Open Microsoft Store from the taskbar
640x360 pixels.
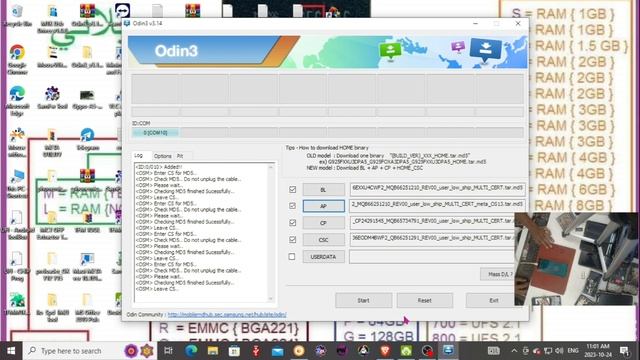(x=234, y=351)
